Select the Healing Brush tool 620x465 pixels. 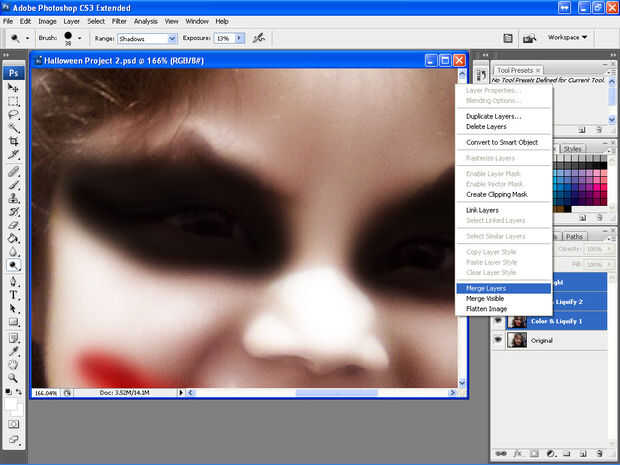tap(13, 171)
